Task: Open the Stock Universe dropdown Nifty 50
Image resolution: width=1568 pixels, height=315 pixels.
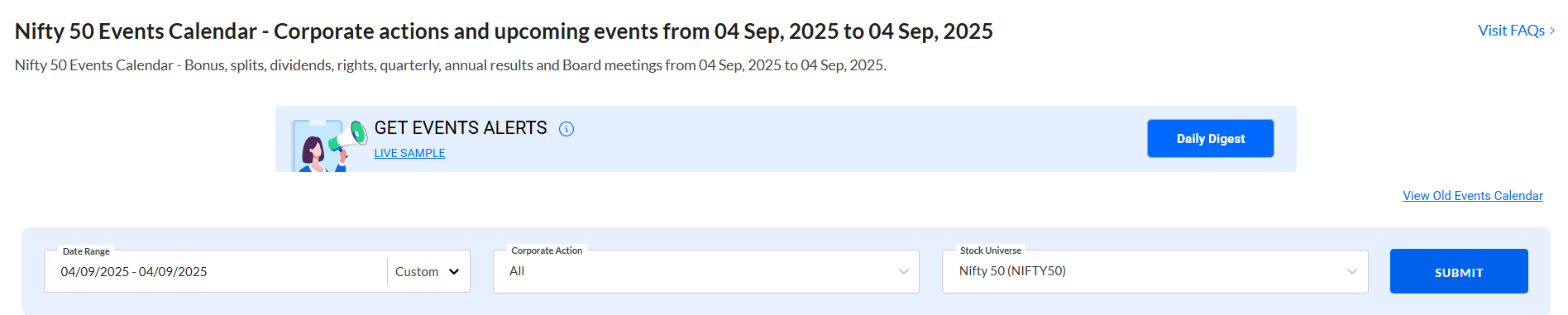Action: coord(1154,271)
